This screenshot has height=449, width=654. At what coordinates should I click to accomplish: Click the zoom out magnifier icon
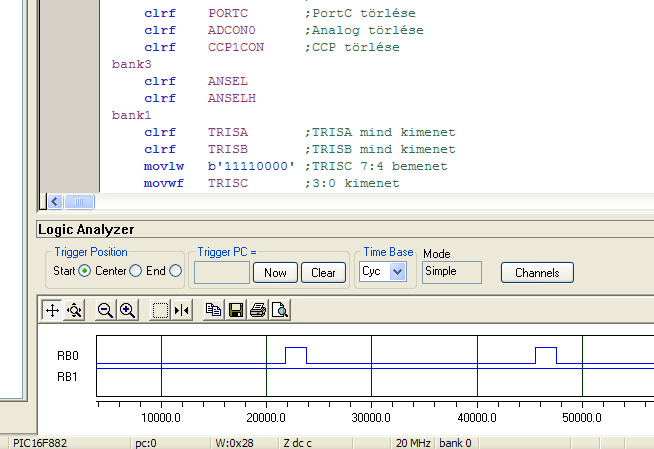click(x=105, y=310)
